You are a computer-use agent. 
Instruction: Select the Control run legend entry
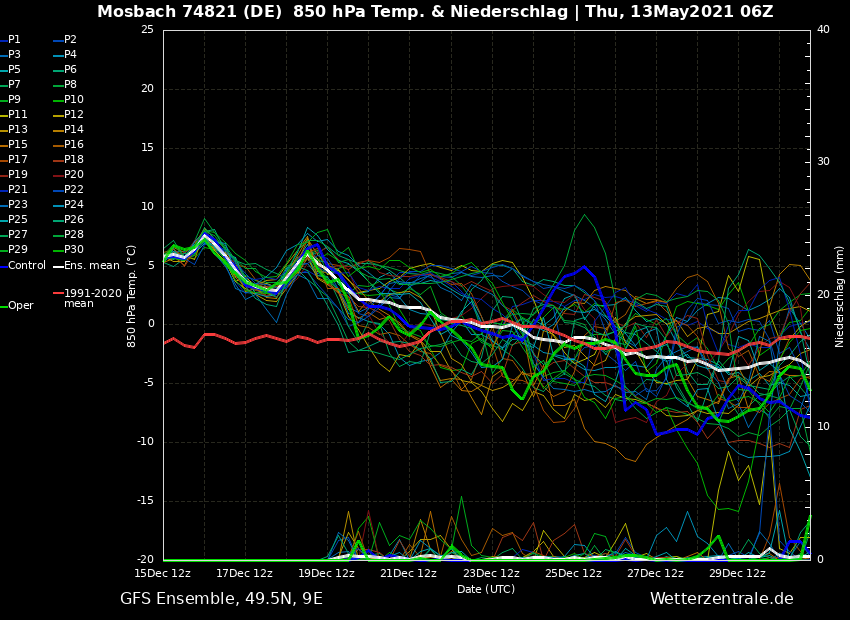coord(27,266)
